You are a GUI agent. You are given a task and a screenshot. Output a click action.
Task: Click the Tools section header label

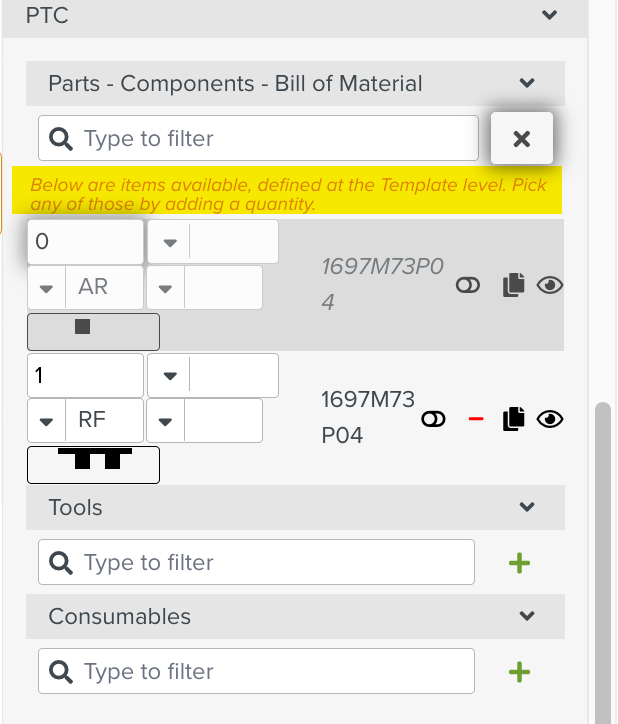75,507
